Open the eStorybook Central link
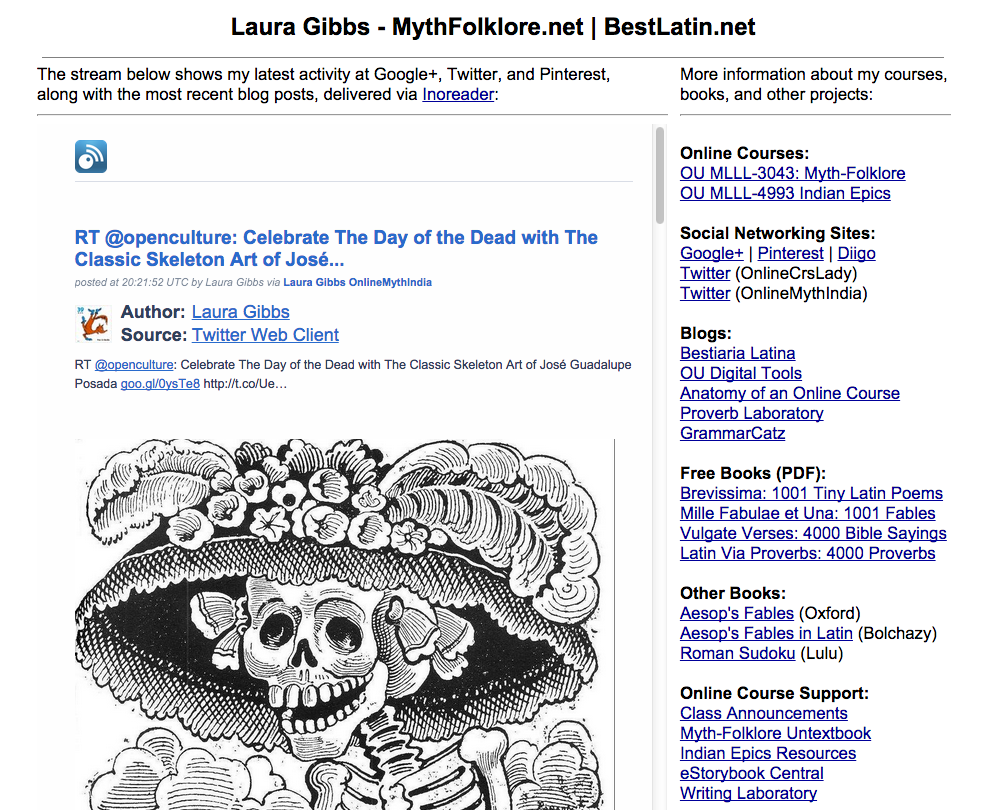This screenshot has width=991, height=810. [x=751, y=773]
